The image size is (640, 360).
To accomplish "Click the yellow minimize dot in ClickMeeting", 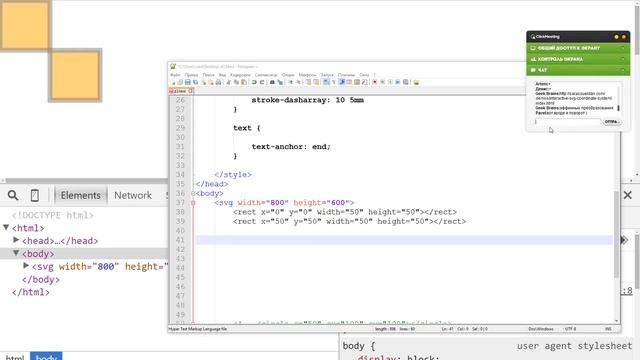I will [x=616, y=37].
